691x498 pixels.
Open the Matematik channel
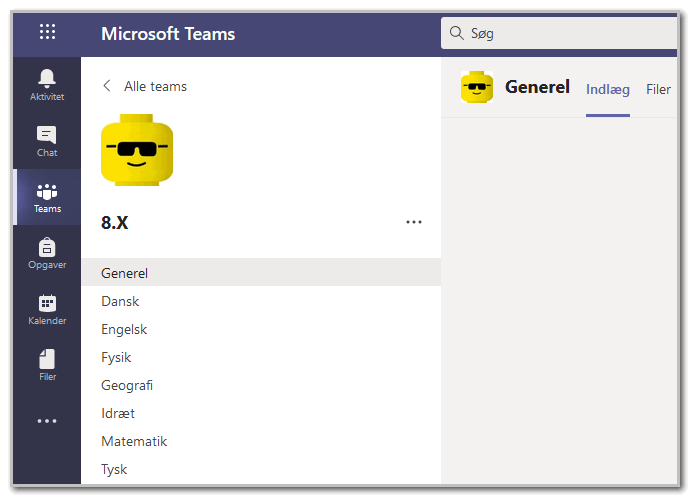pyautogui.click(x=261, y=441)
